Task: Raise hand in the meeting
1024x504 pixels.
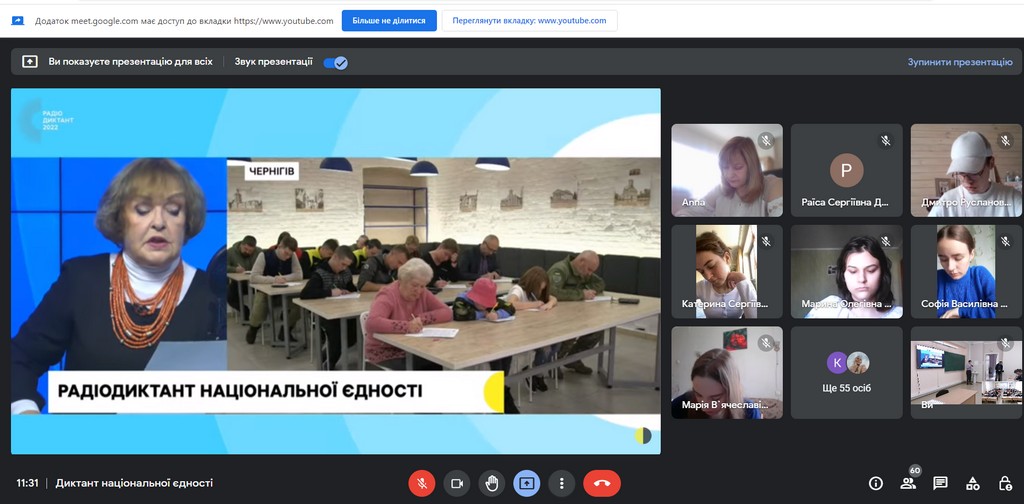Action: (x=491, y=483)
